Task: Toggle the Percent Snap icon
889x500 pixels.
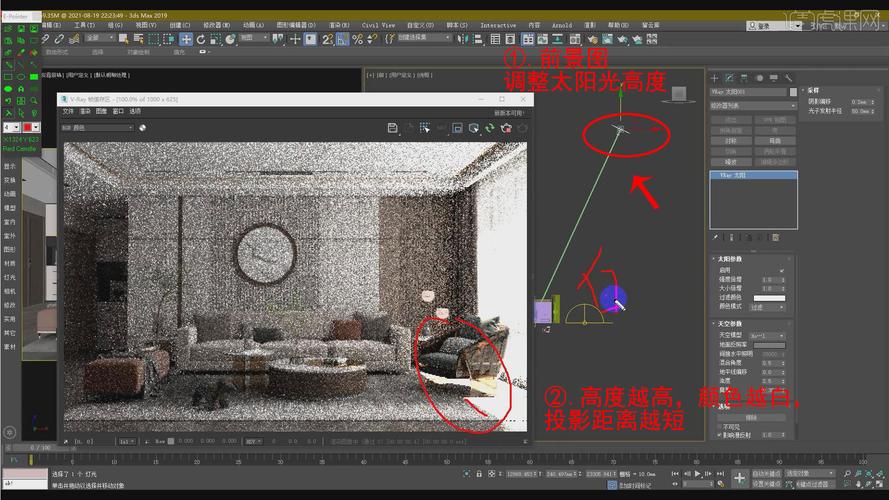Action: tap(357, 39)
